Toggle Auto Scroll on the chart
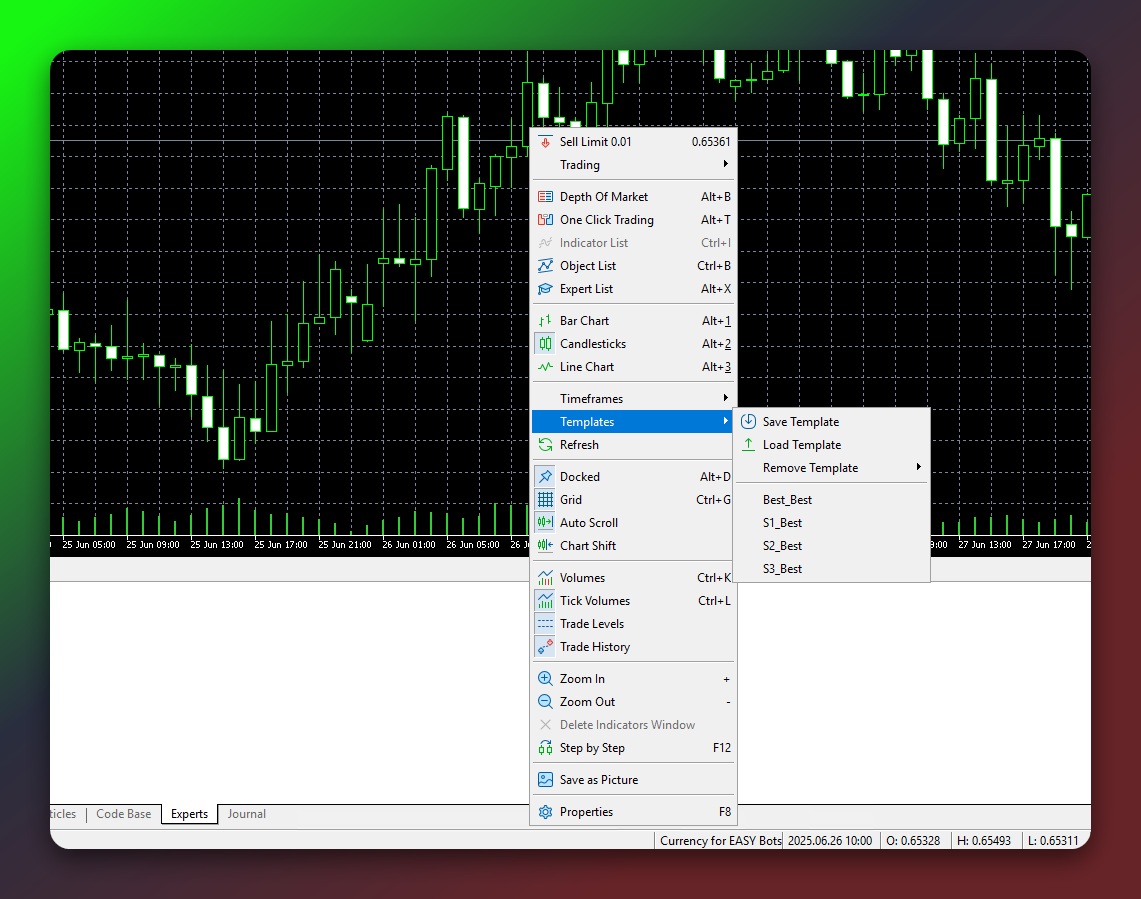This screenshot has height=899, width=1141. pos(632,523)
